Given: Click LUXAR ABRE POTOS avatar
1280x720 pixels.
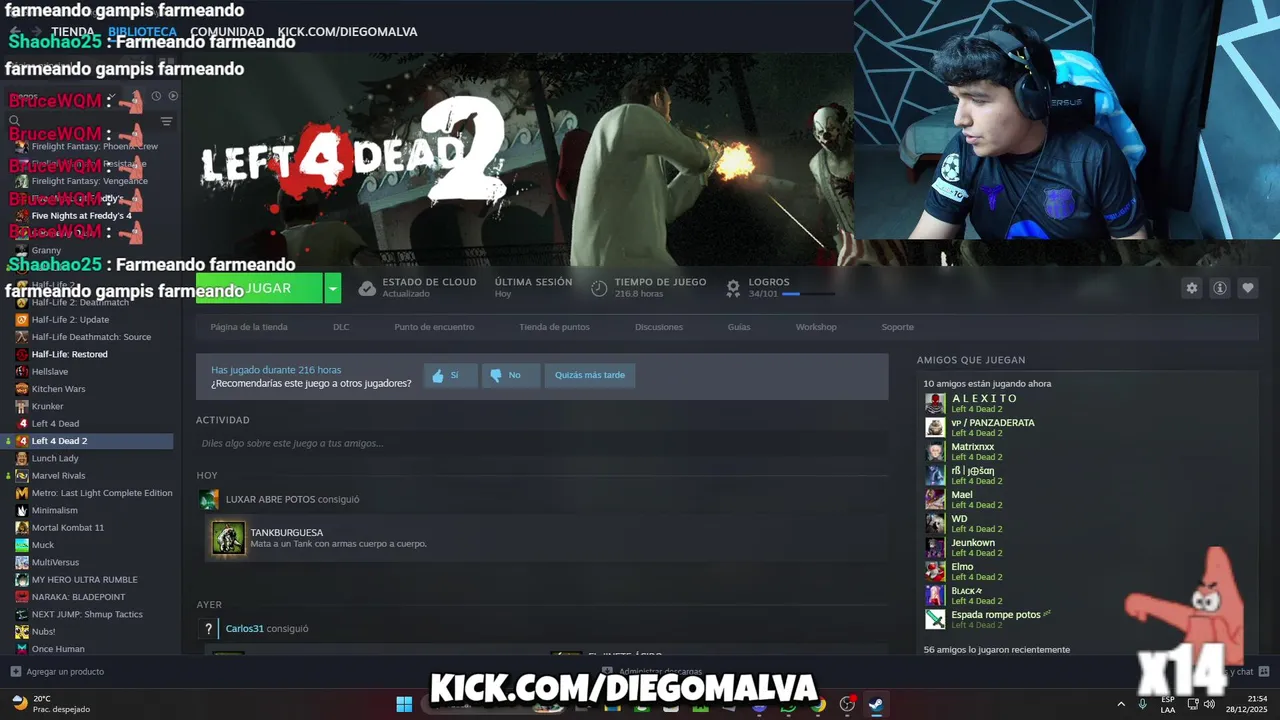Looking at the screenshot, I should 209,500.
